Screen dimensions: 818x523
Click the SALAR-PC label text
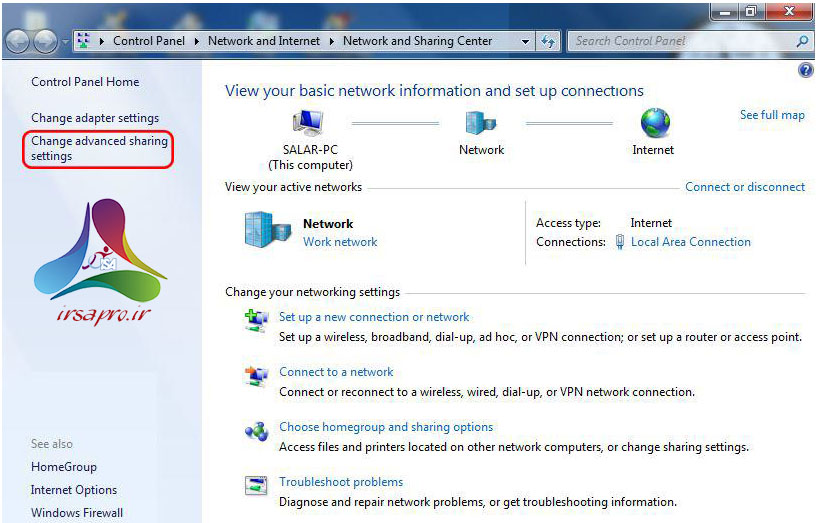[310, 150]
